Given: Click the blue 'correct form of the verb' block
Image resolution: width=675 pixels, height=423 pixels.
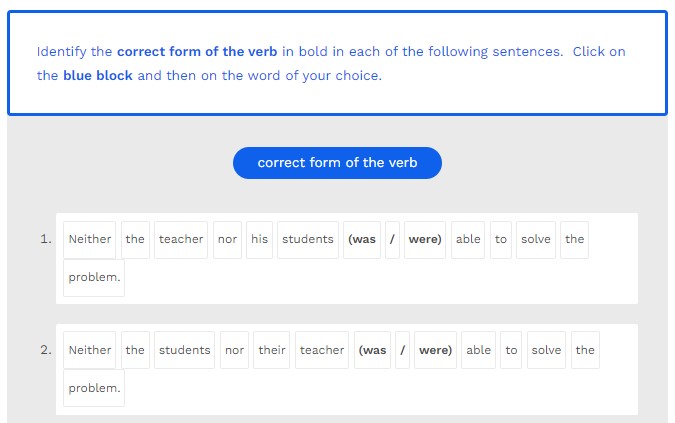Looking at the screenshot, I should coord(337,163).
